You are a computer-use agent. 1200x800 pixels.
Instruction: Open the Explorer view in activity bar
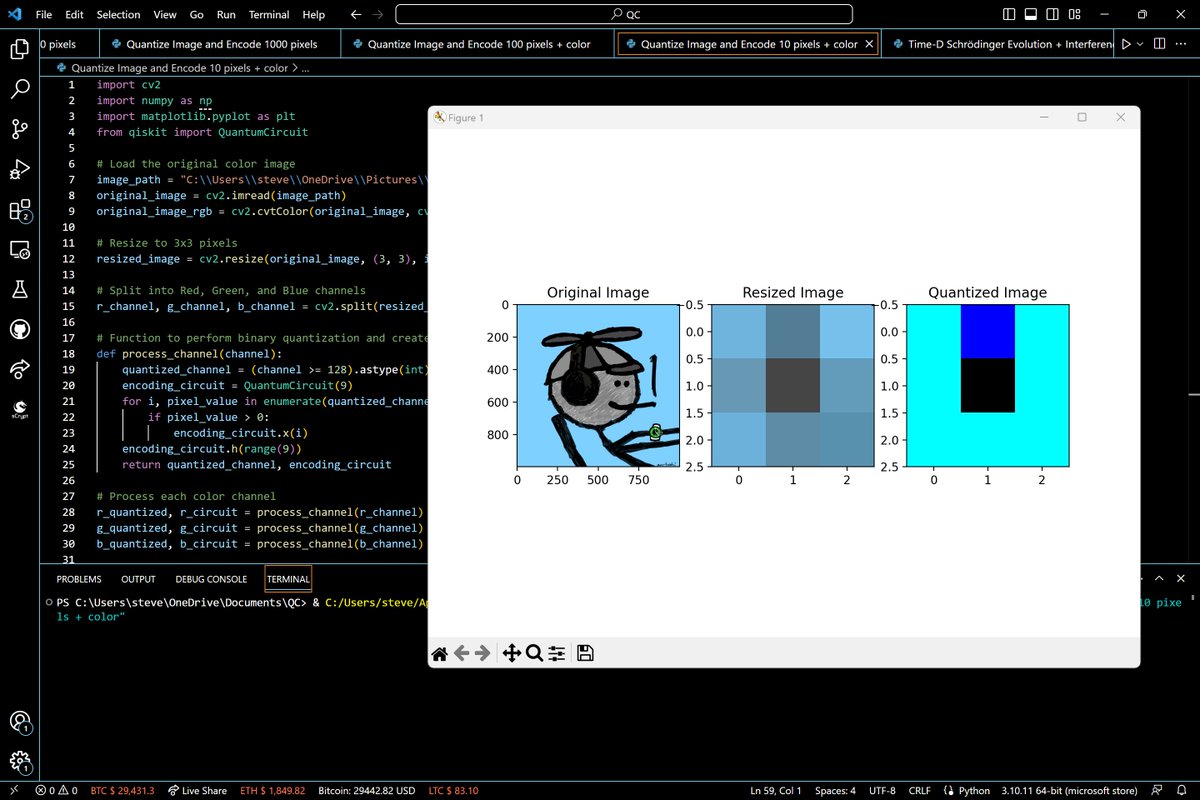tap(20, 49)
